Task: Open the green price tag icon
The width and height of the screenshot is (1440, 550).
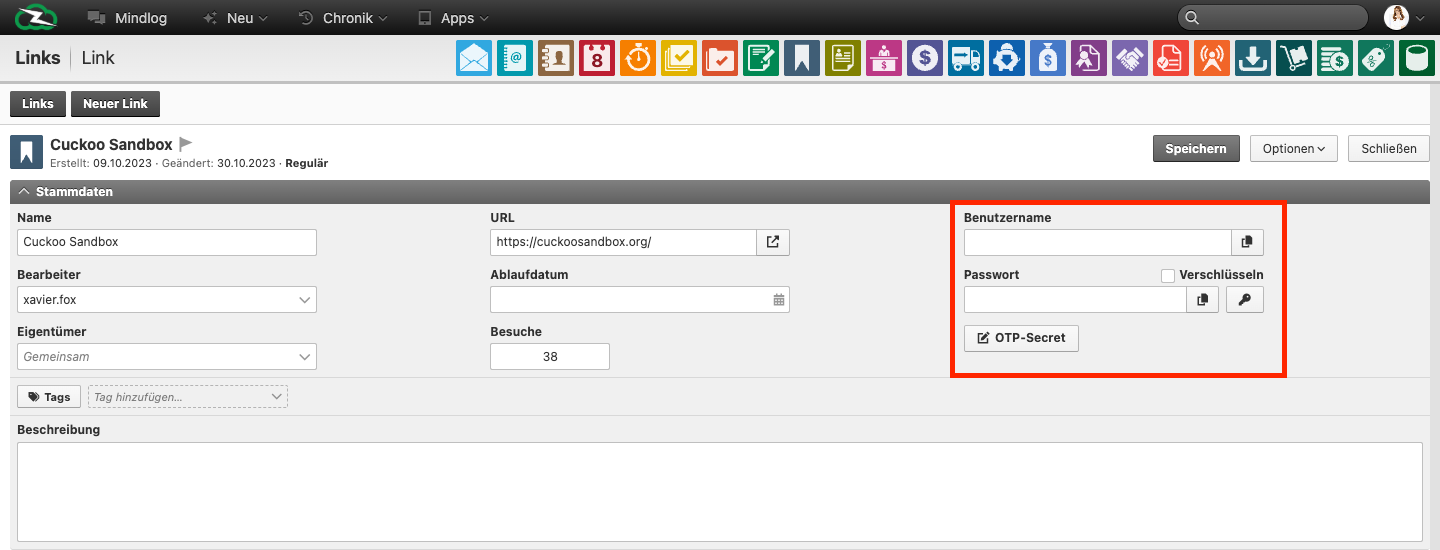Action: [x=1376, y=58]
